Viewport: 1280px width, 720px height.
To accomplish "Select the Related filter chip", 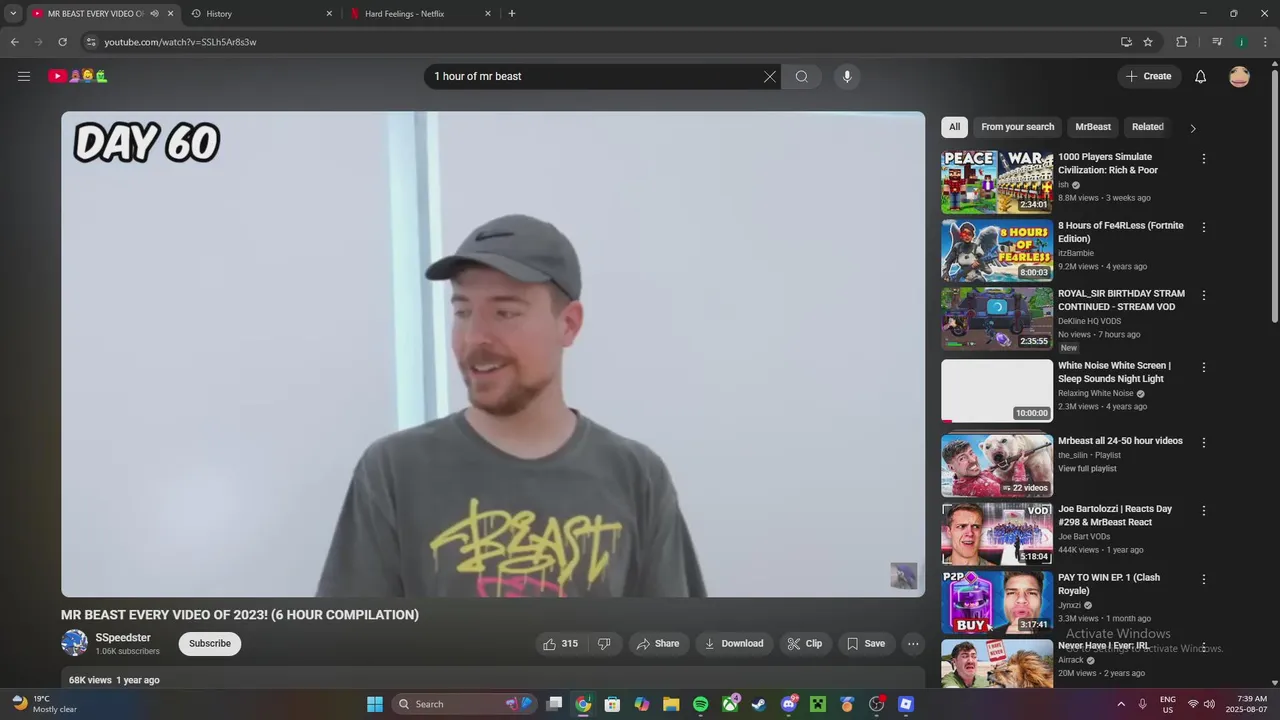I will [x=1147, y=127].
